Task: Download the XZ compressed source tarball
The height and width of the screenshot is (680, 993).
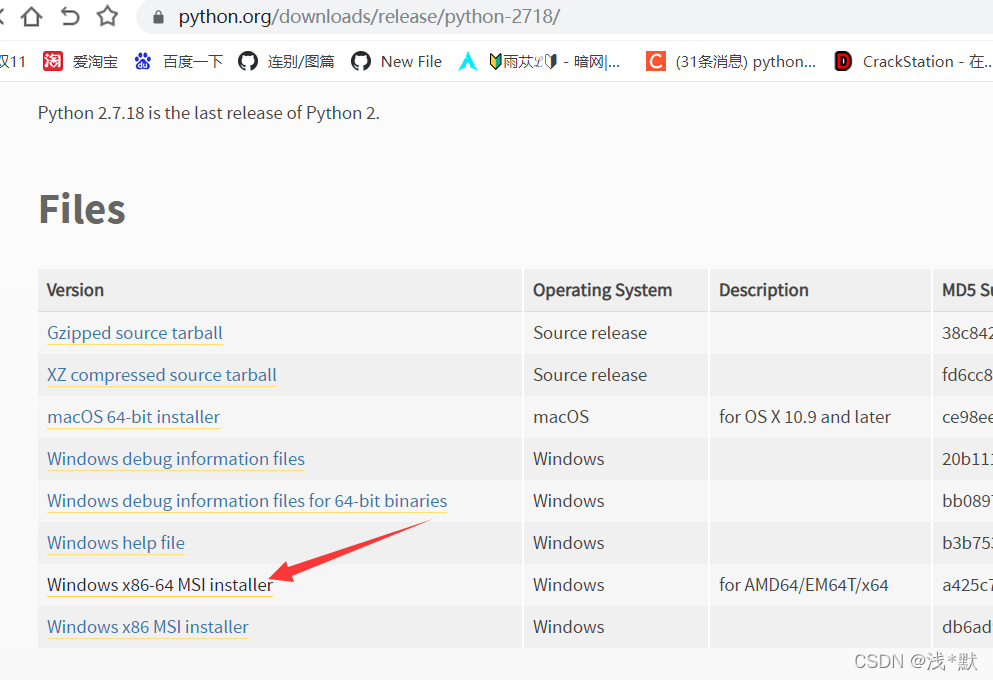Action: [162, 375]
